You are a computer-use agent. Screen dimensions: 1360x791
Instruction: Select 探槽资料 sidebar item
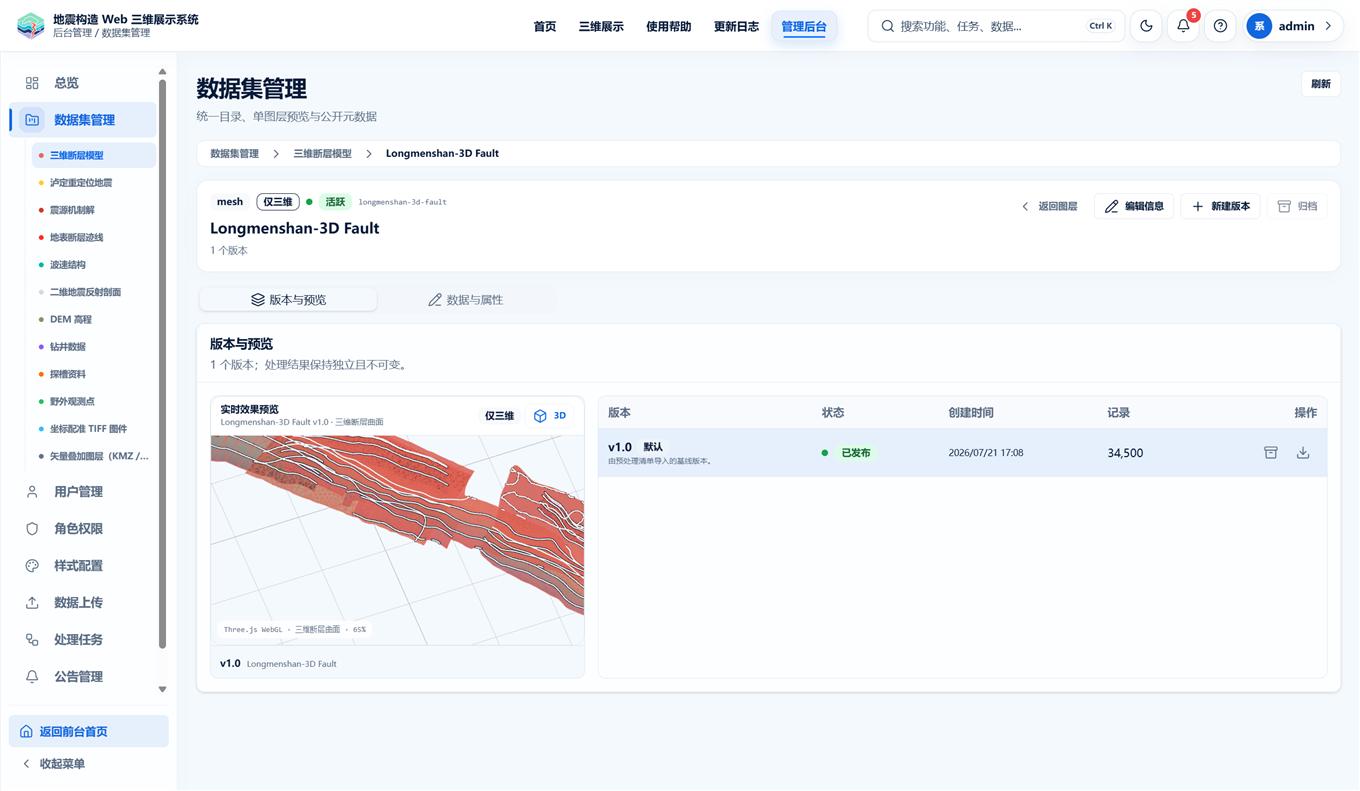(x=94, y=374)
